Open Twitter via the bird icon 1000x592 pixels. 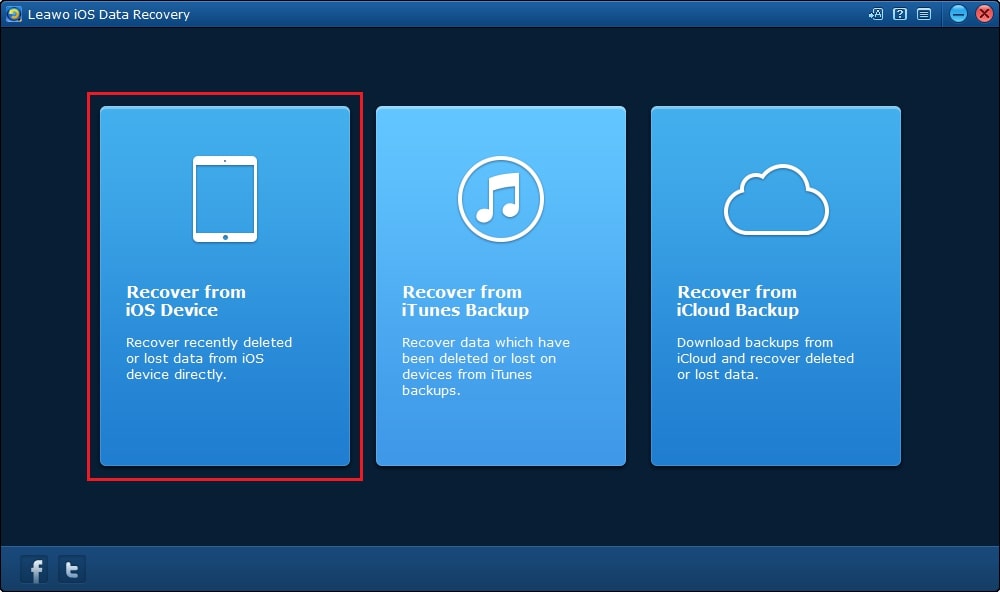pyautogui.click(x=71, y=568)
